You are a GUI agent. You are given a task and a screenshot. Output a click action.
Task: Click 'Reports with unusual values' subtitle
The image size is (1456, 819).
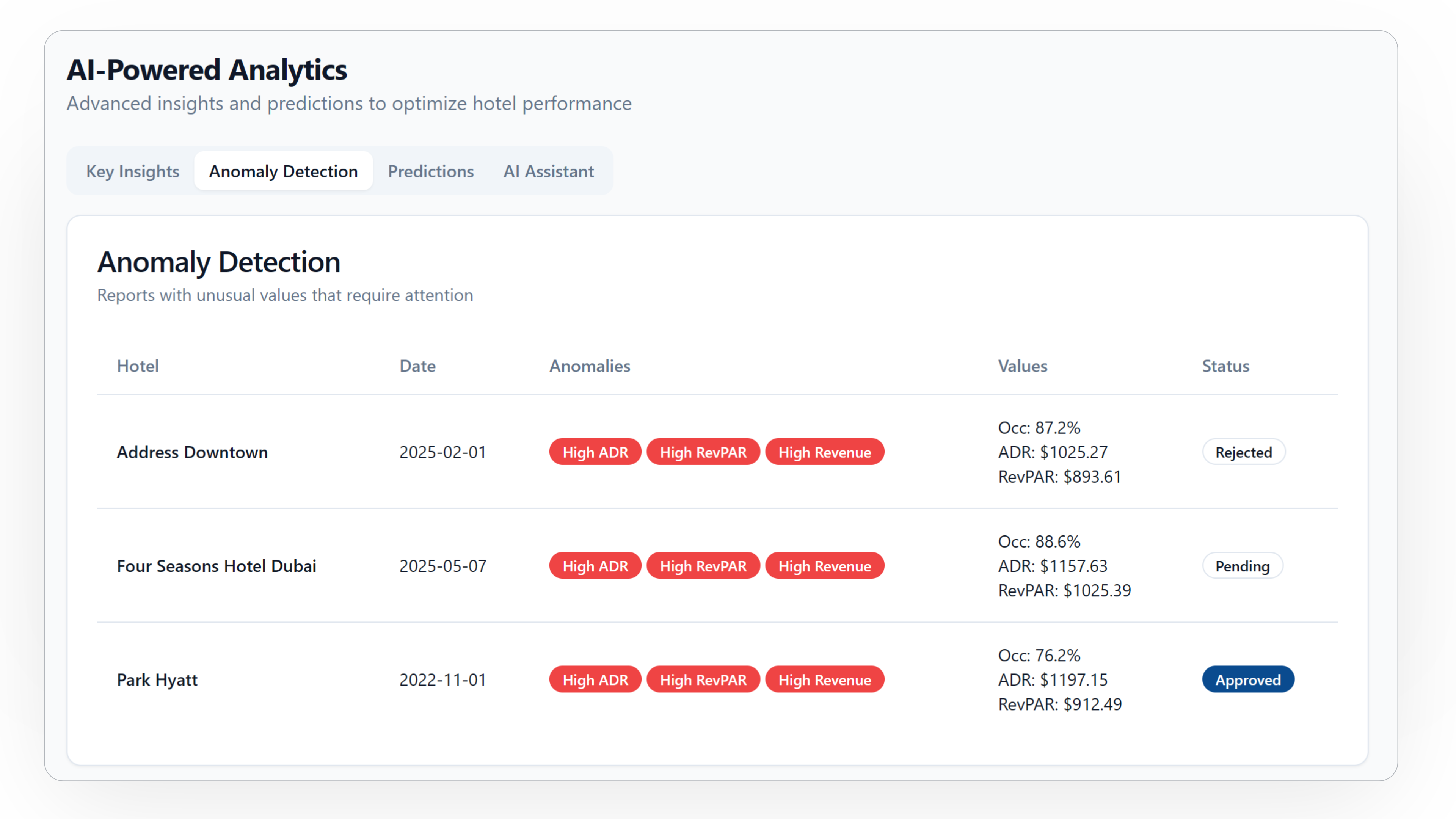click(x=285, y=295)
